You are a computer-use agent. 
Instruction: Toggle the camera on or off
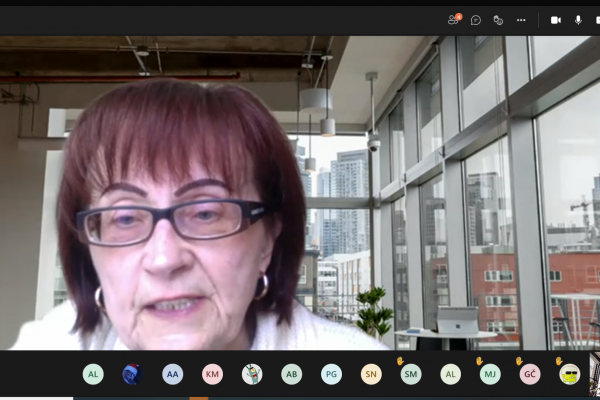[556, 20]
